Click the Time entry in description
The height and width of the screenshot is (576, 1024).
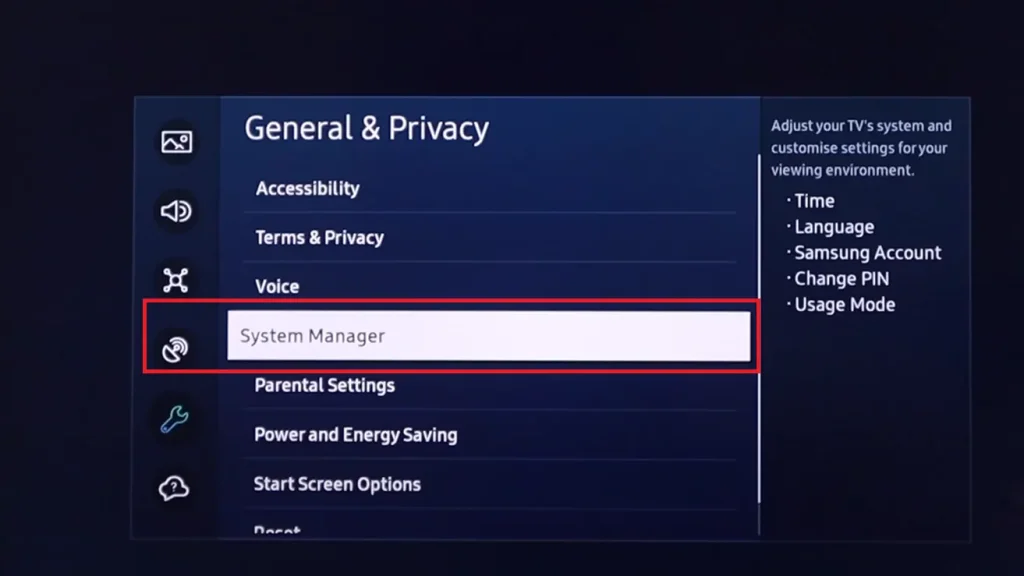[x=814, y=201]
